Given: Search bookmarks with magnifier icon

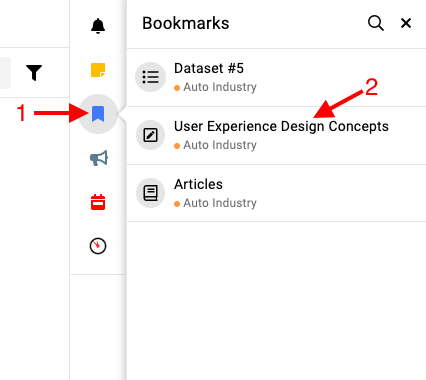Looking at the screenshot, I should [x=376, y=23].
